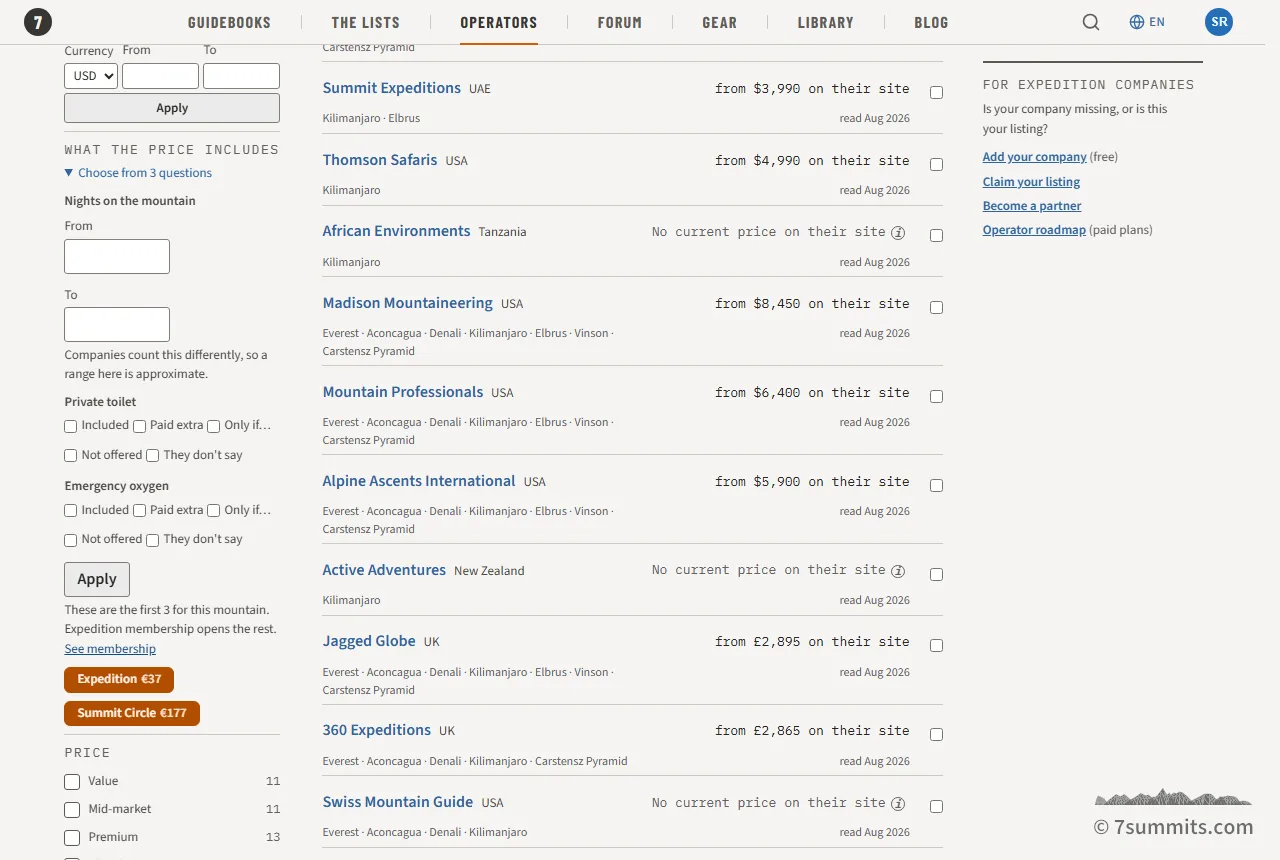Select the Madison Mountaineering row checkbox

click(x=936, y=308)
